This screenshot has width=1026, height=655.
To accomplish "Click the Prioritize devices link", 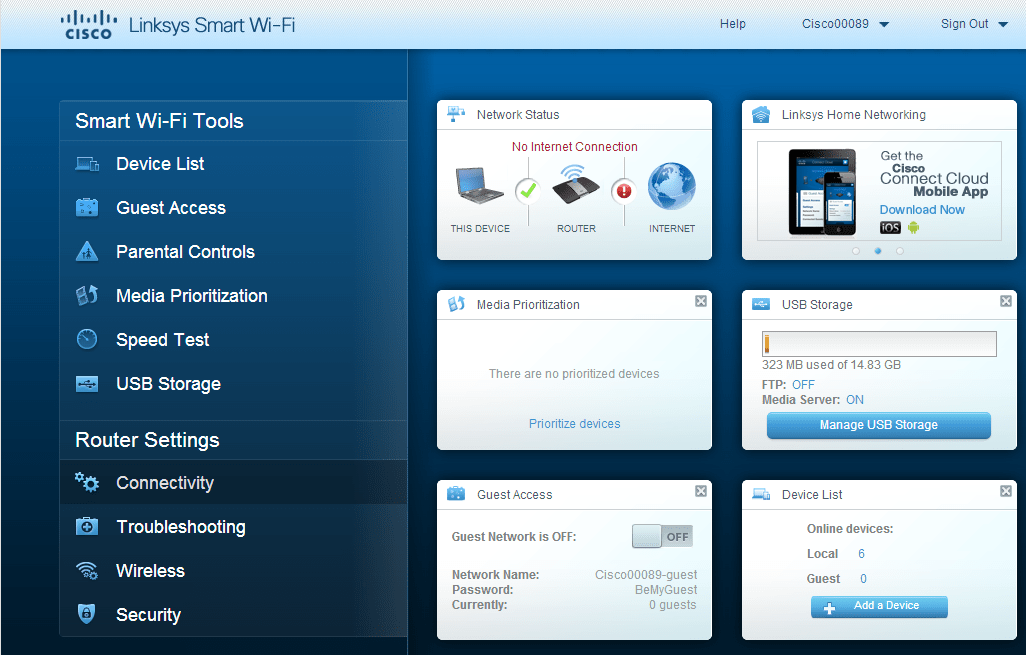I will [x=574, y=423].
